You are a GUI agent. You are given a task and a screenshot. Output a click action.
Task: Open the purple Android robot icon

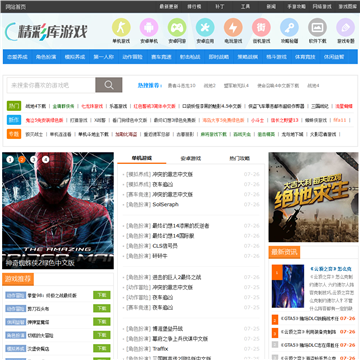pos(149,27)
